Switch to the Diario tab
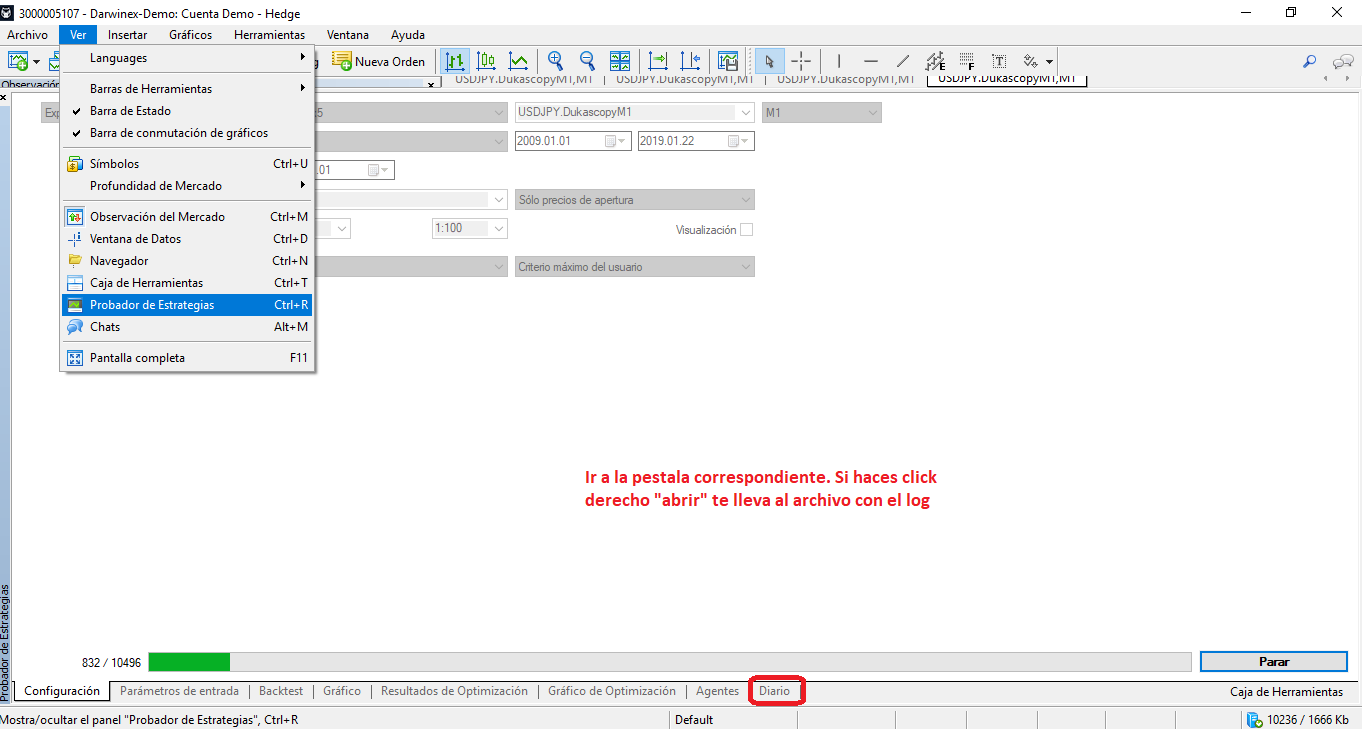 tap(774, 691)
